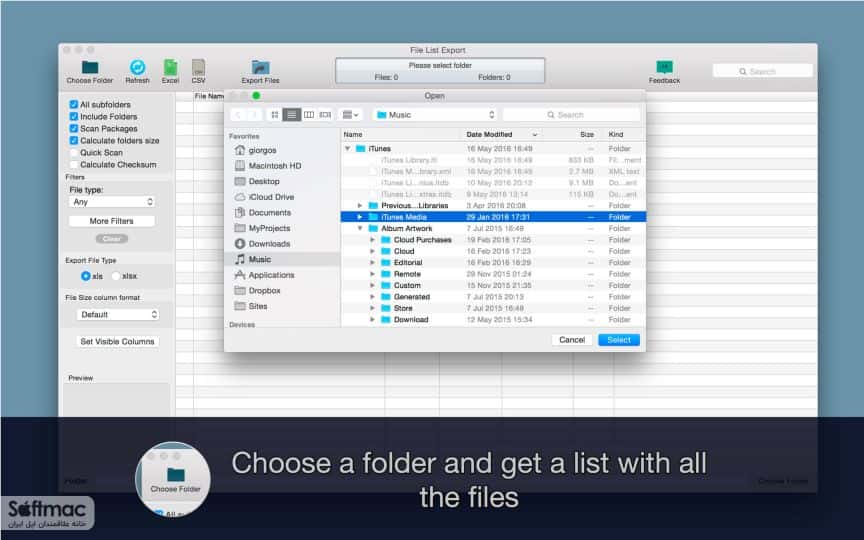Select the Download folder row

[x=493, y=320]
